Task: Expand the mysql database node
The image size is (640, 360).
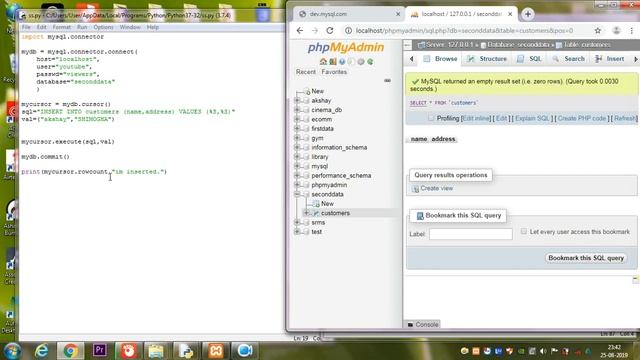Action: point(298,166)
